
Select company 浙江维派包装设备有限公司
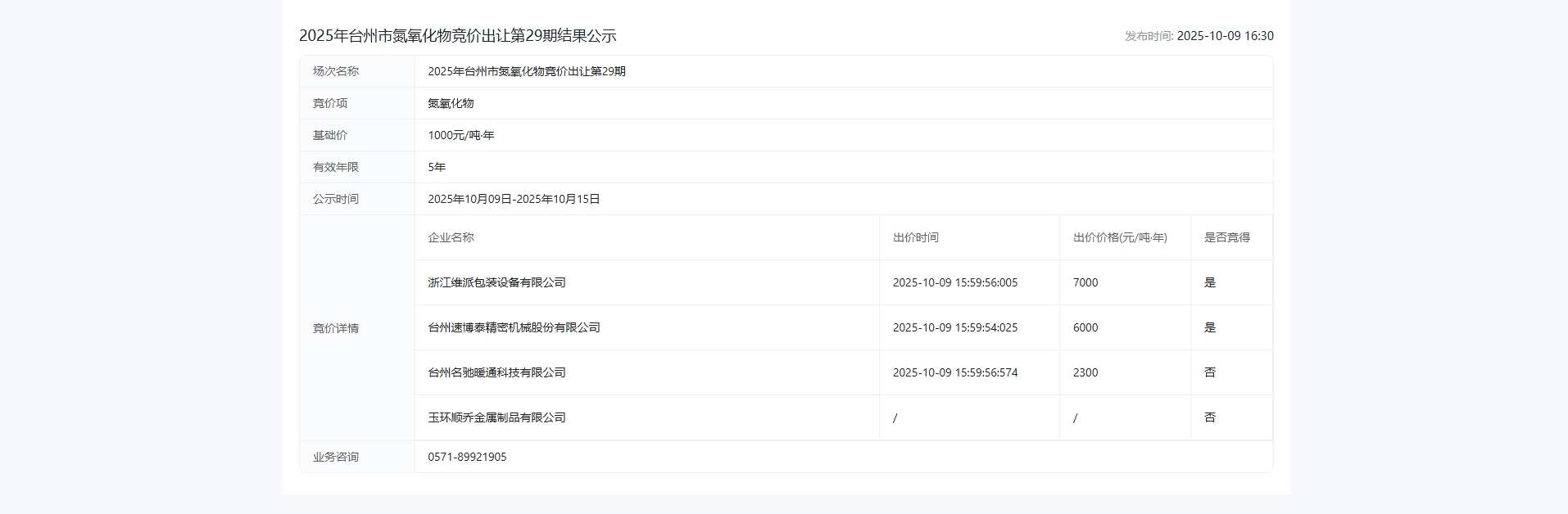click(496, 282)
